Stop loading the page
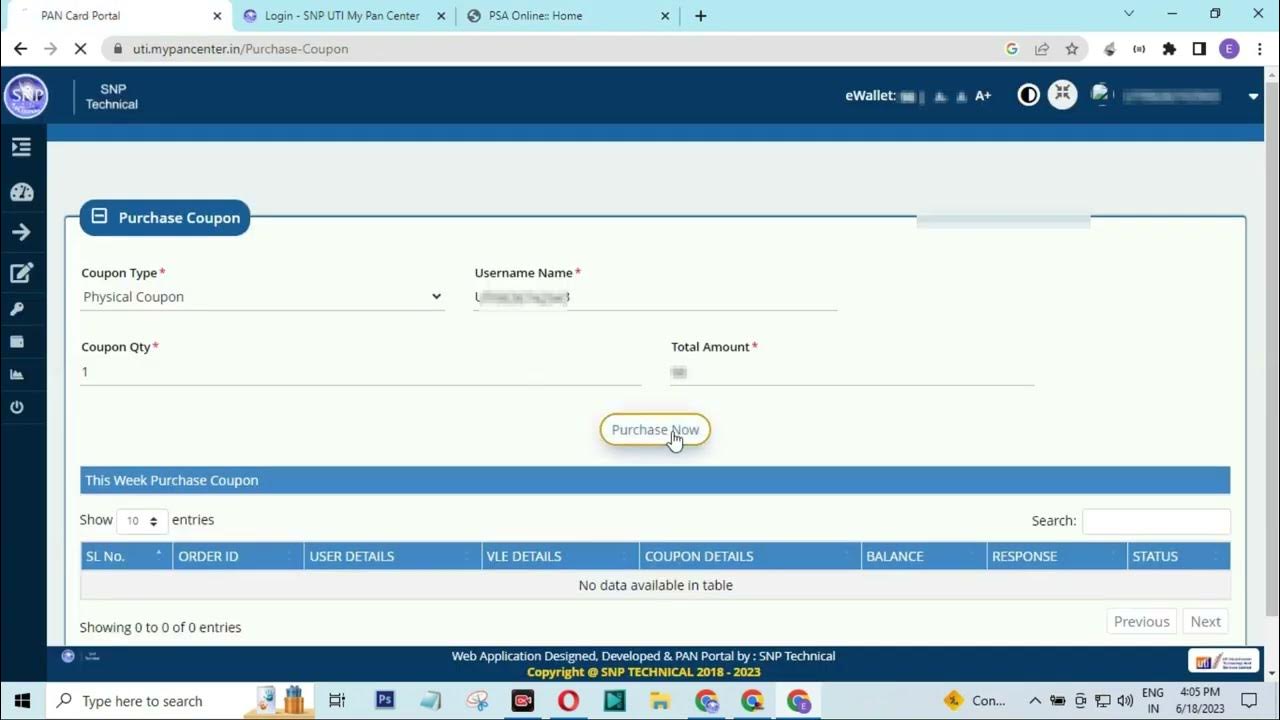 tap(81, 49)
